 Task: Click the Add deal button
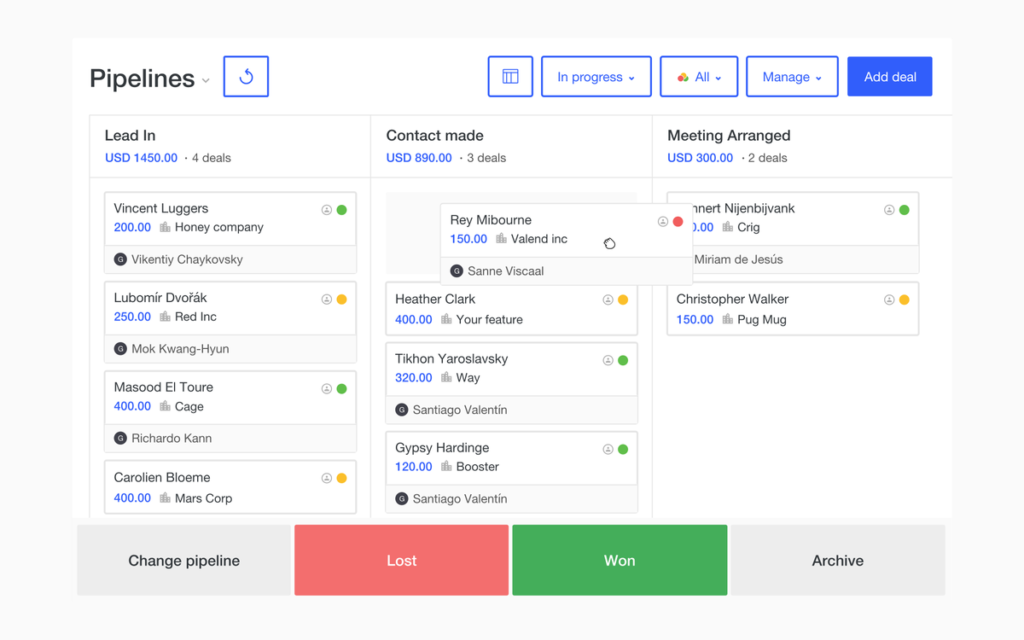(x=889, y=76)
